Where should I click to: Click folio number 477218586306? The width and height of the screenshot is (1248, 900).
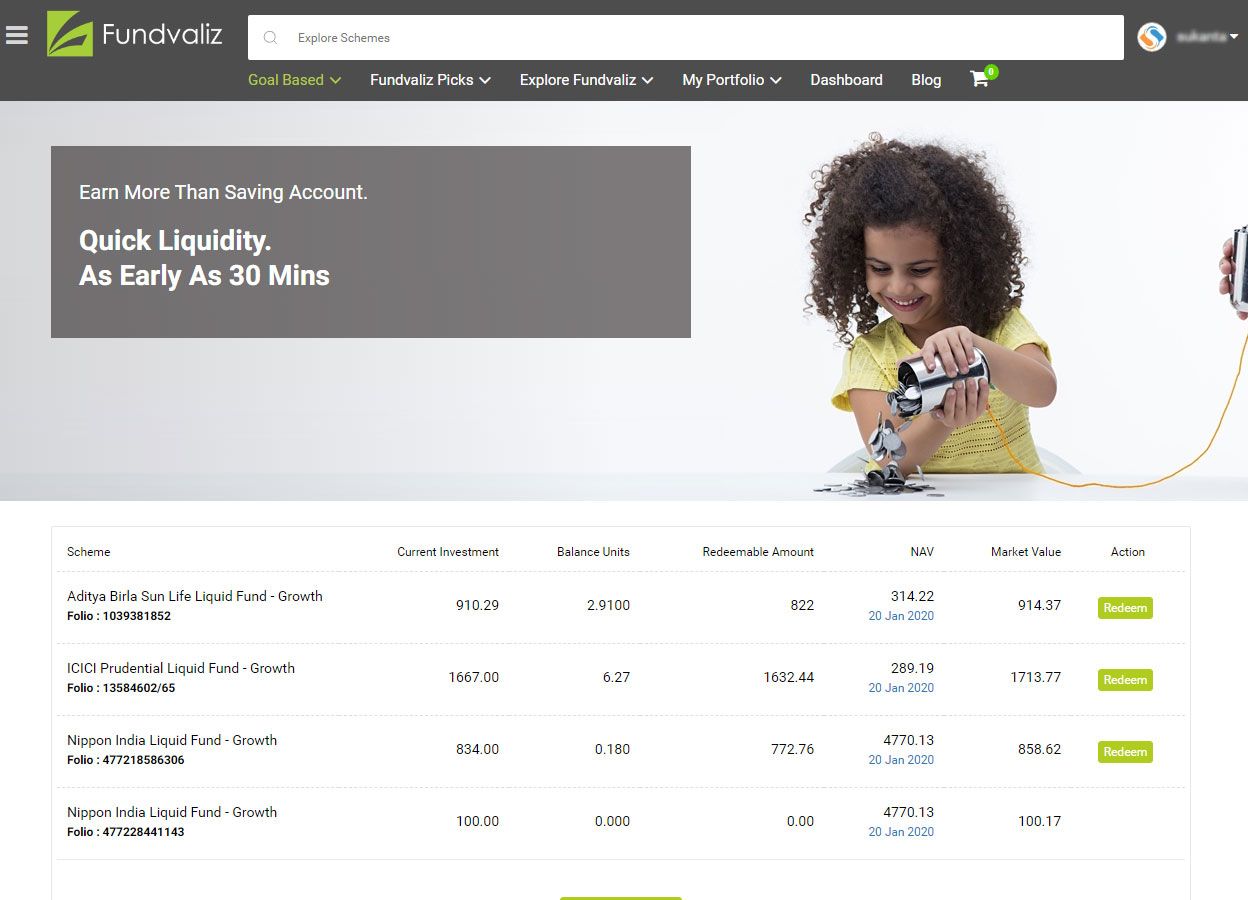144,760
